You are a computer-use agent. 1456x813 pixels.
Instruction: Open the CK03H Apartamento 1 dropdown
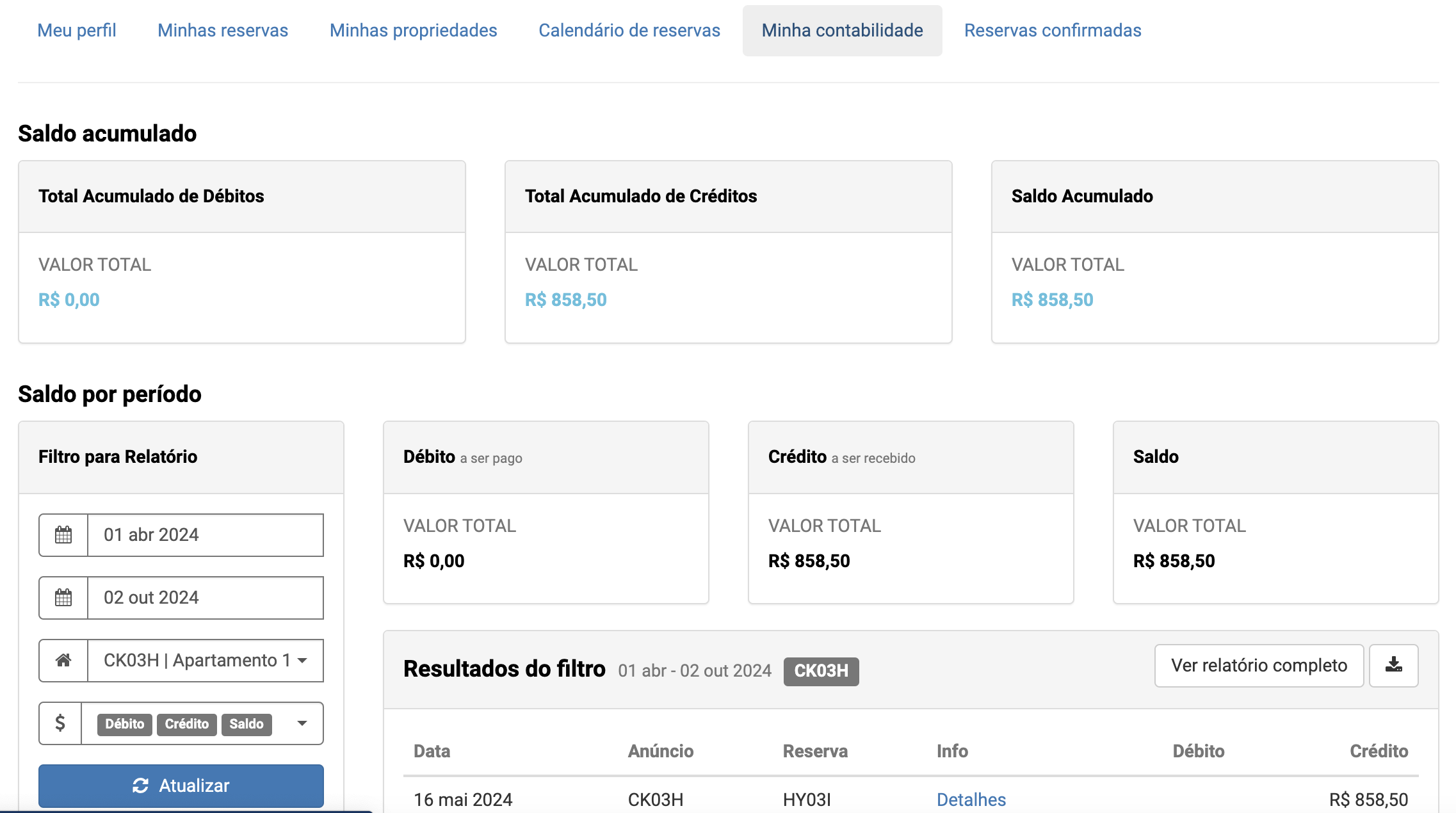point(205,661)
